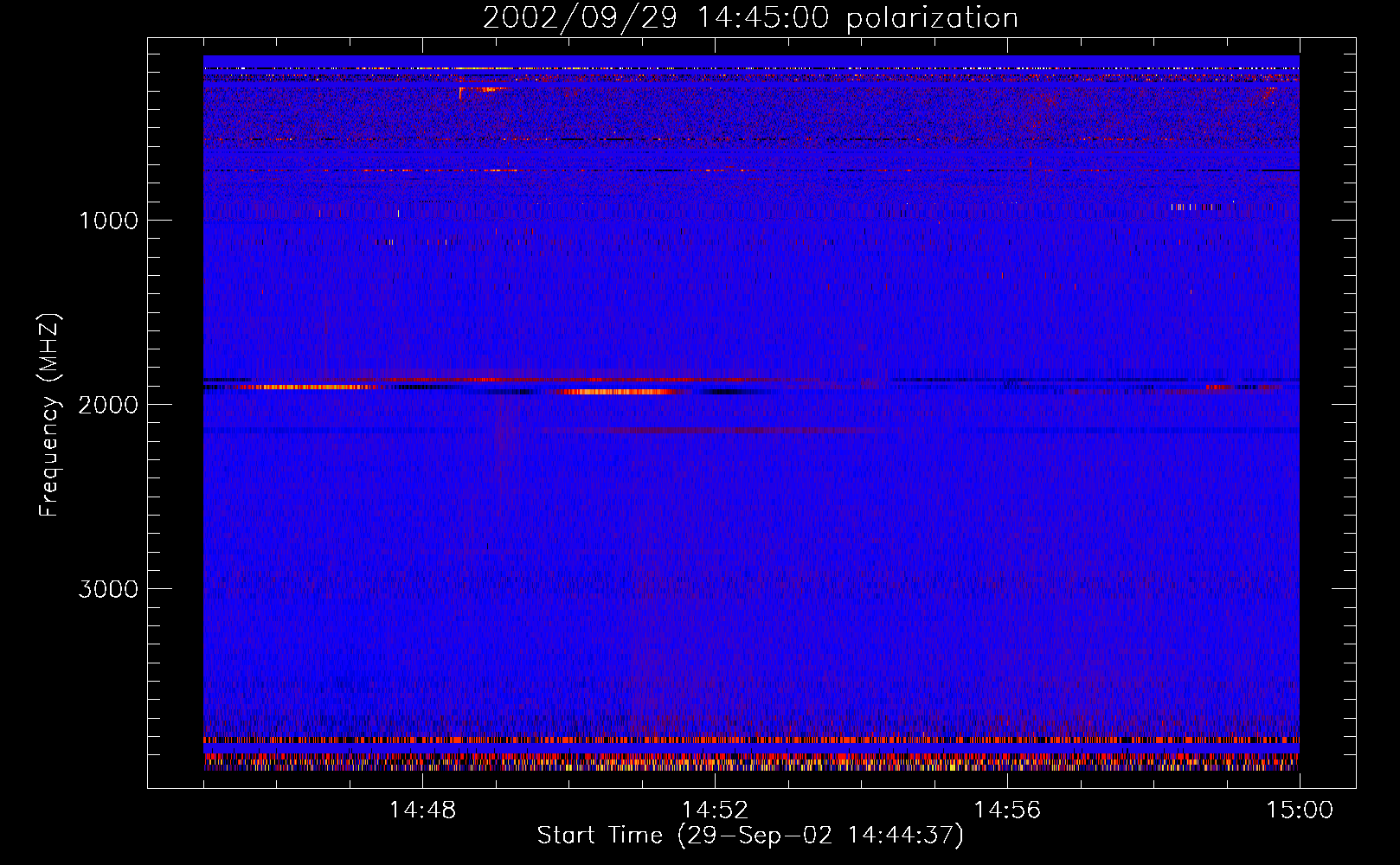Click the plot title "2002/09/29 14:45:00 polarization"
The image size is (1400, 865).
point(750,18)
